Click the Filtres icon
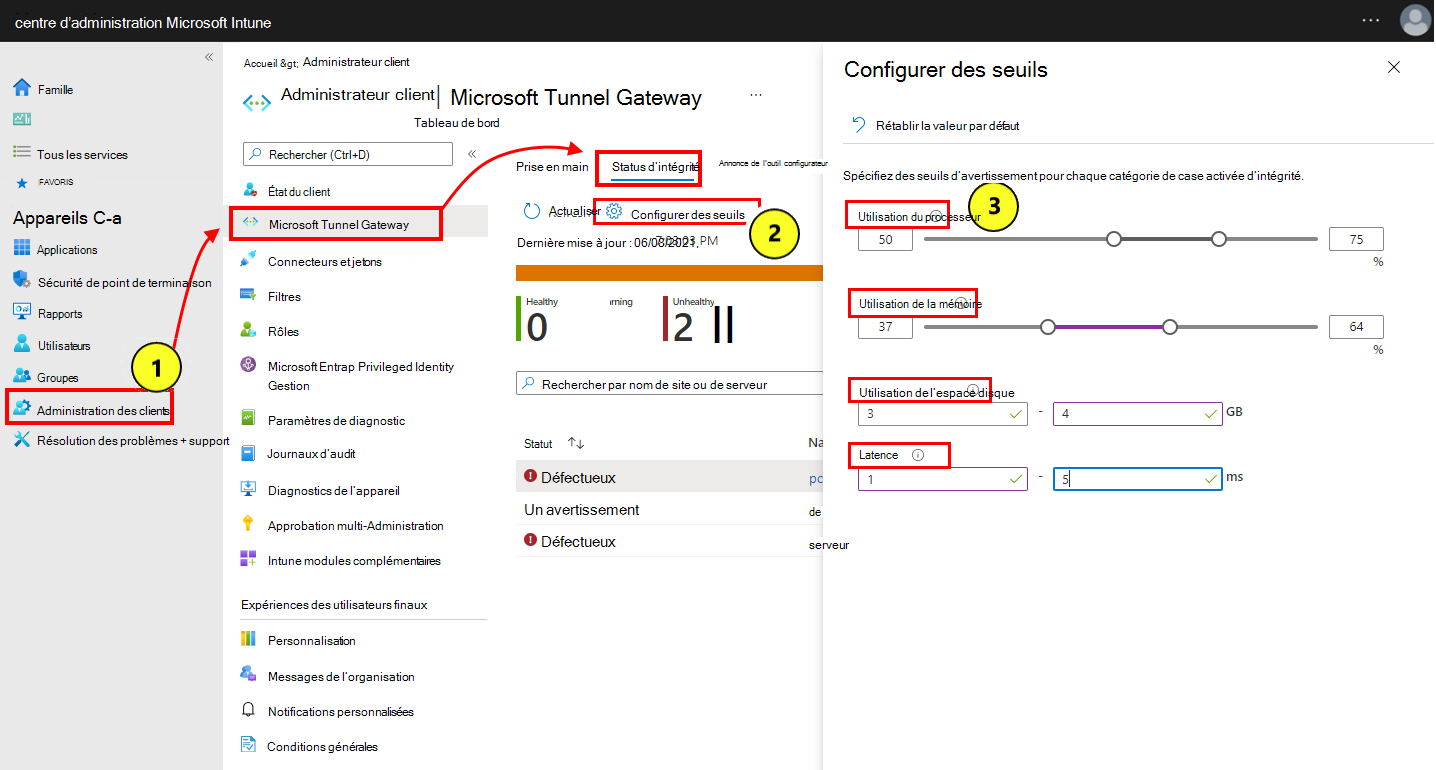The width and height of the screenshot is (1436, 770). 249,295
